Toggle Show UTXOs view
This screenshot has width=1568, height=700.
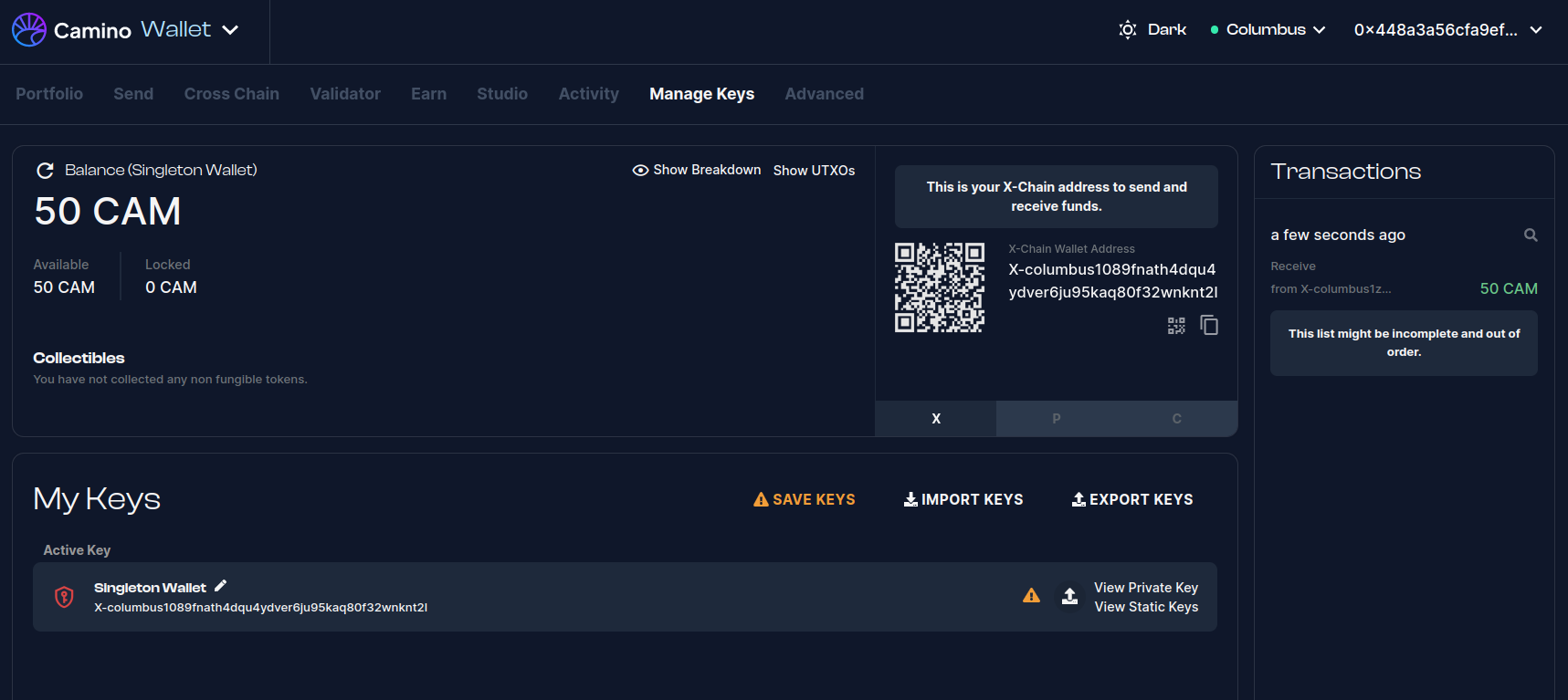814,171
